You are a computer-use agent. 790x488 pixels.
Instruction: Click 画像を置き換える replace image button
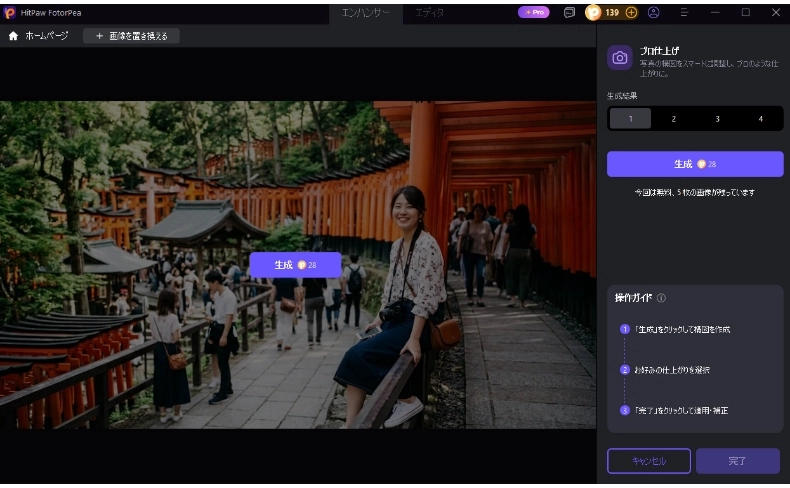tap(131, 36)
